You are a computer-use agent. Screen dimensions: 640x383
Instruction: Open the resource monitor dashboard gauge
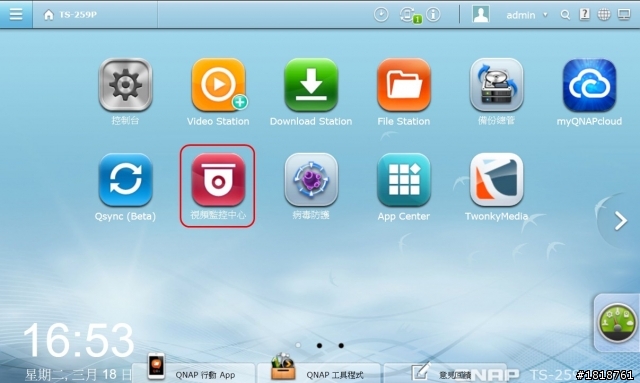point(617,322)
